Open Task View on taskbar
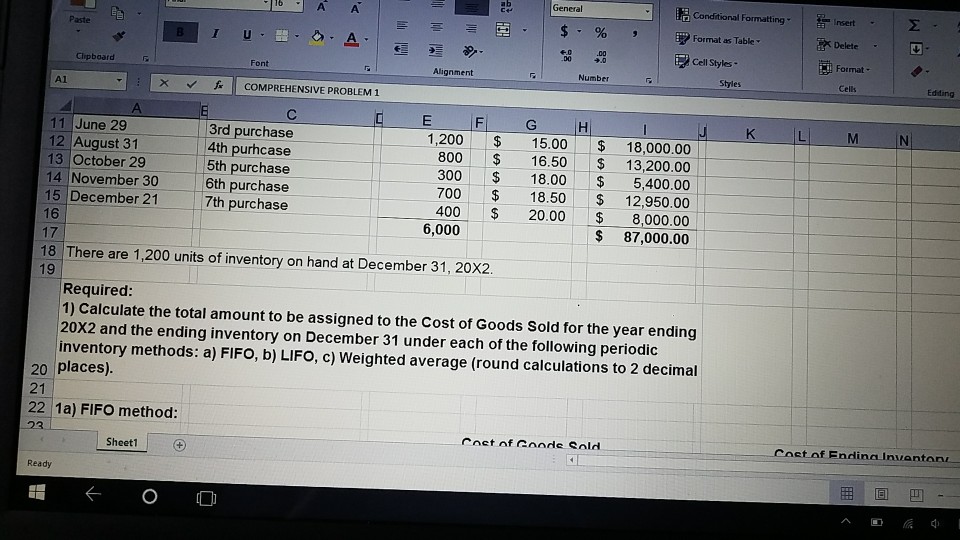Image resolution: width=960 pixels, height=540 pixels. (206, 498)
